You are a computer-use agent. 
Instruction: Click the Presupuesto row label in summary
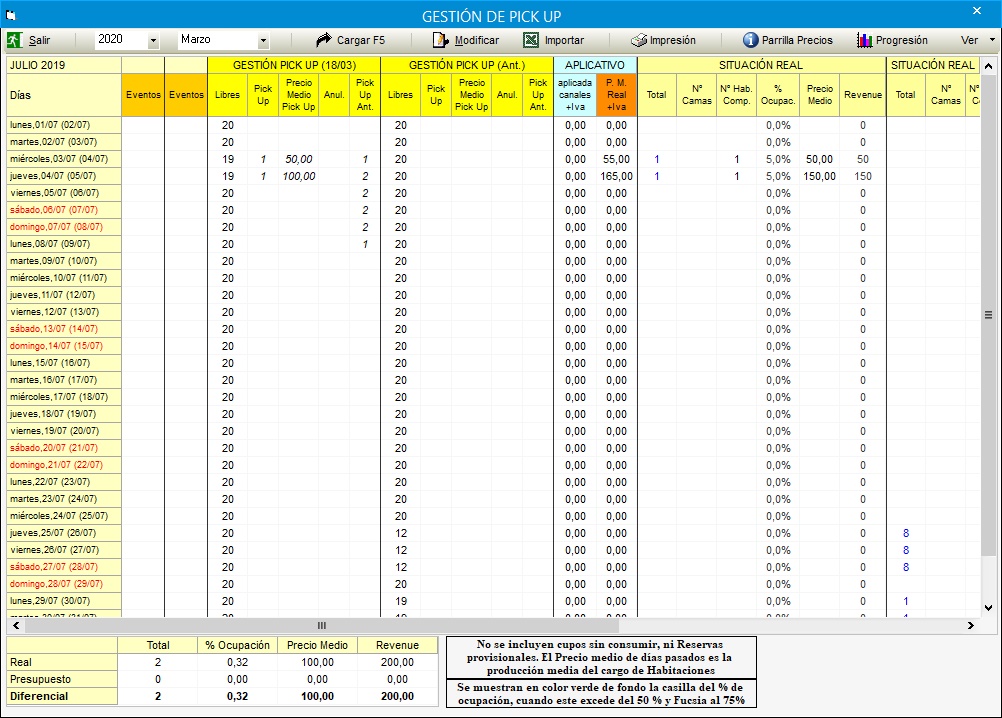pos(62,679)
